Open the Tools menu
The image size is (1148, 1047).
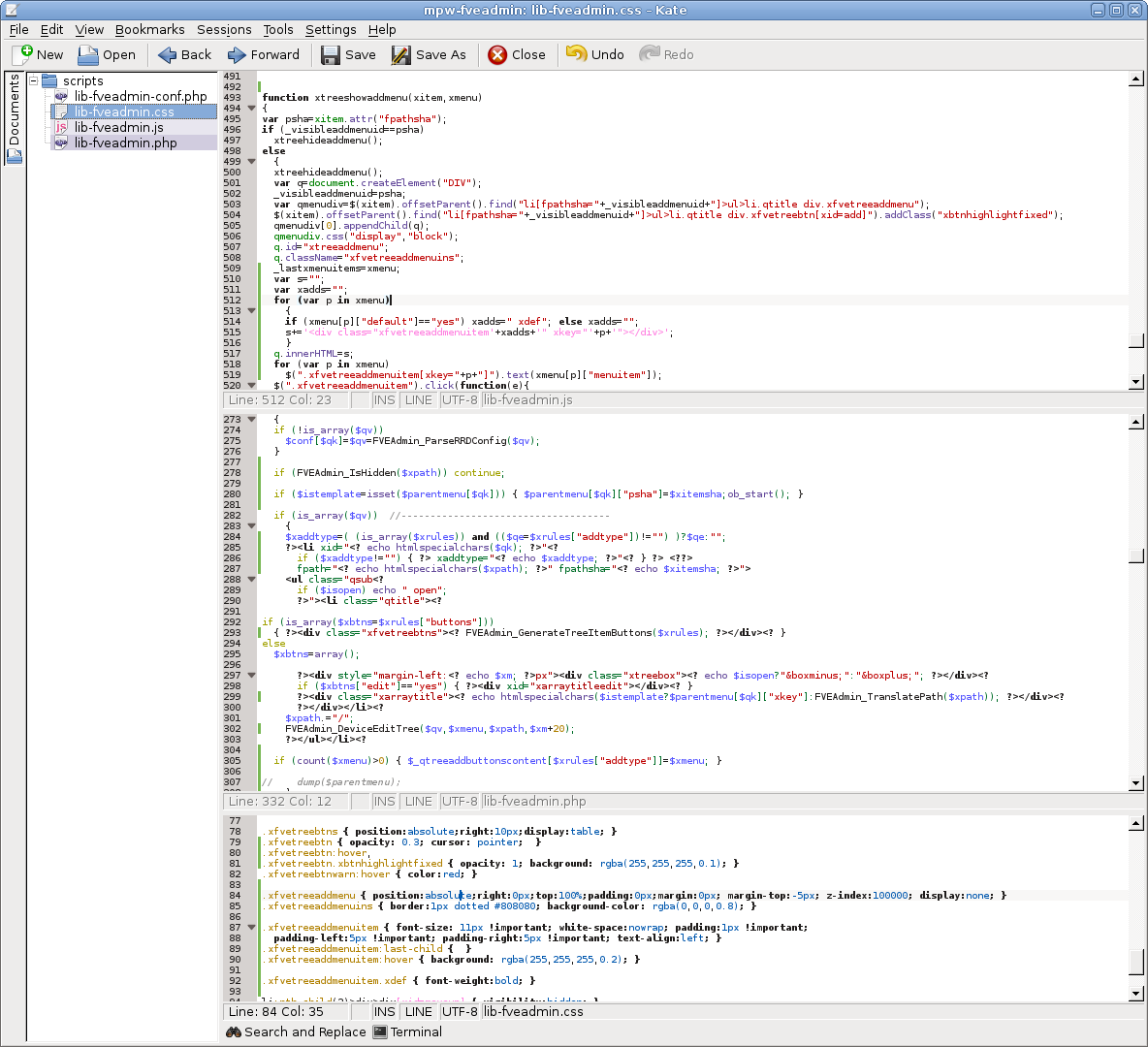coord(278,29)
